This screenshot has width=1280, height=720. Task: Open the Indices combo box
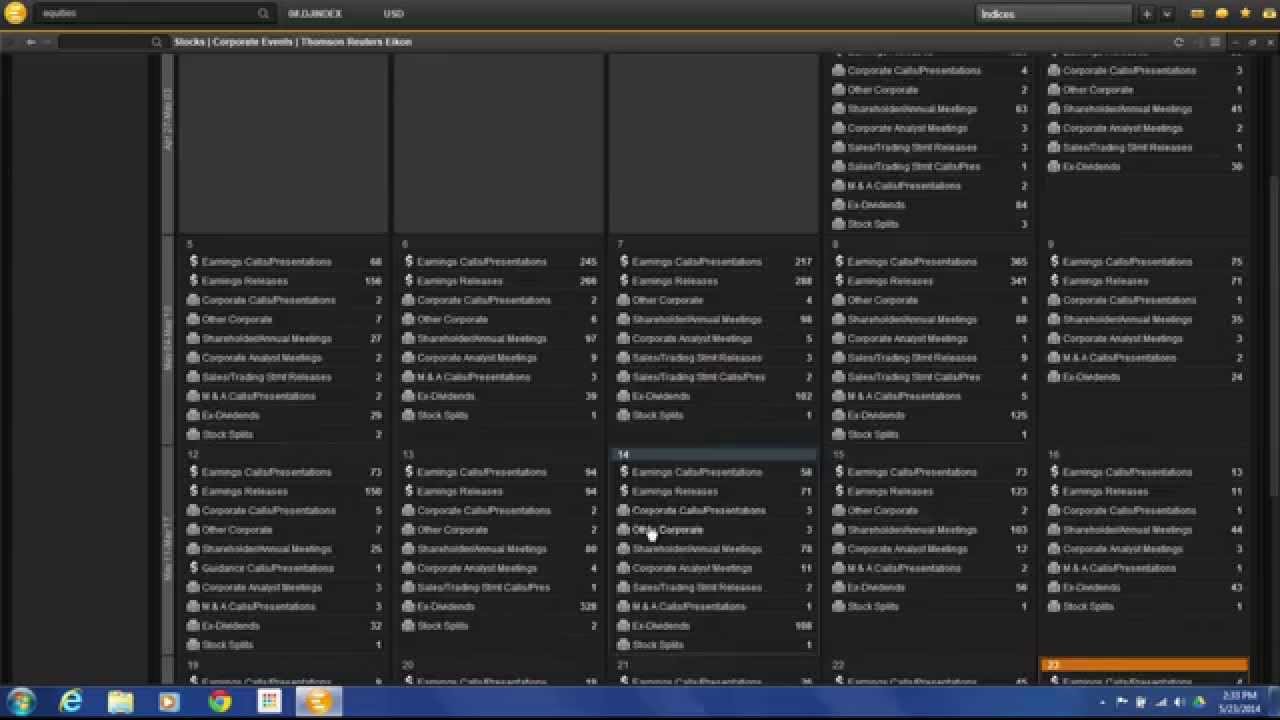[x=1053, y=14]
